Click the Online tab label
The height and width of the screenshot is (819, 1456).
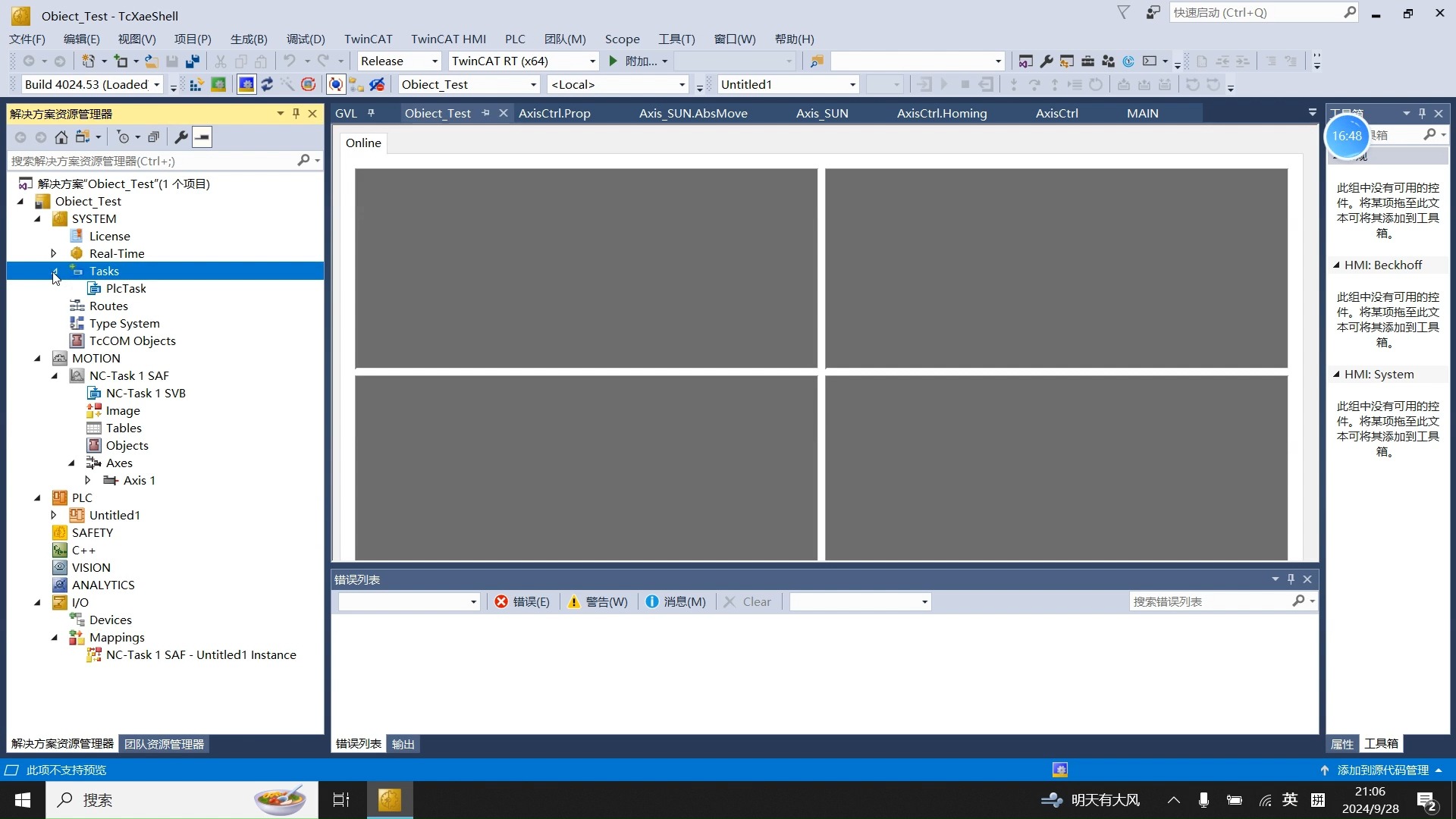pos(363,143)
